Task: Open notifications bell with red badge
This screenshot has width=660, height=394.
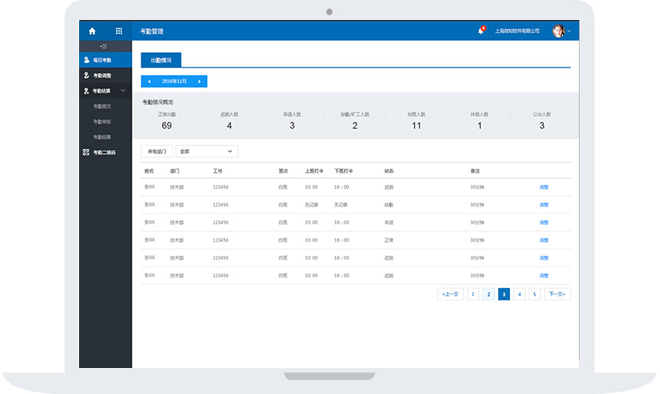Action: 481,30
